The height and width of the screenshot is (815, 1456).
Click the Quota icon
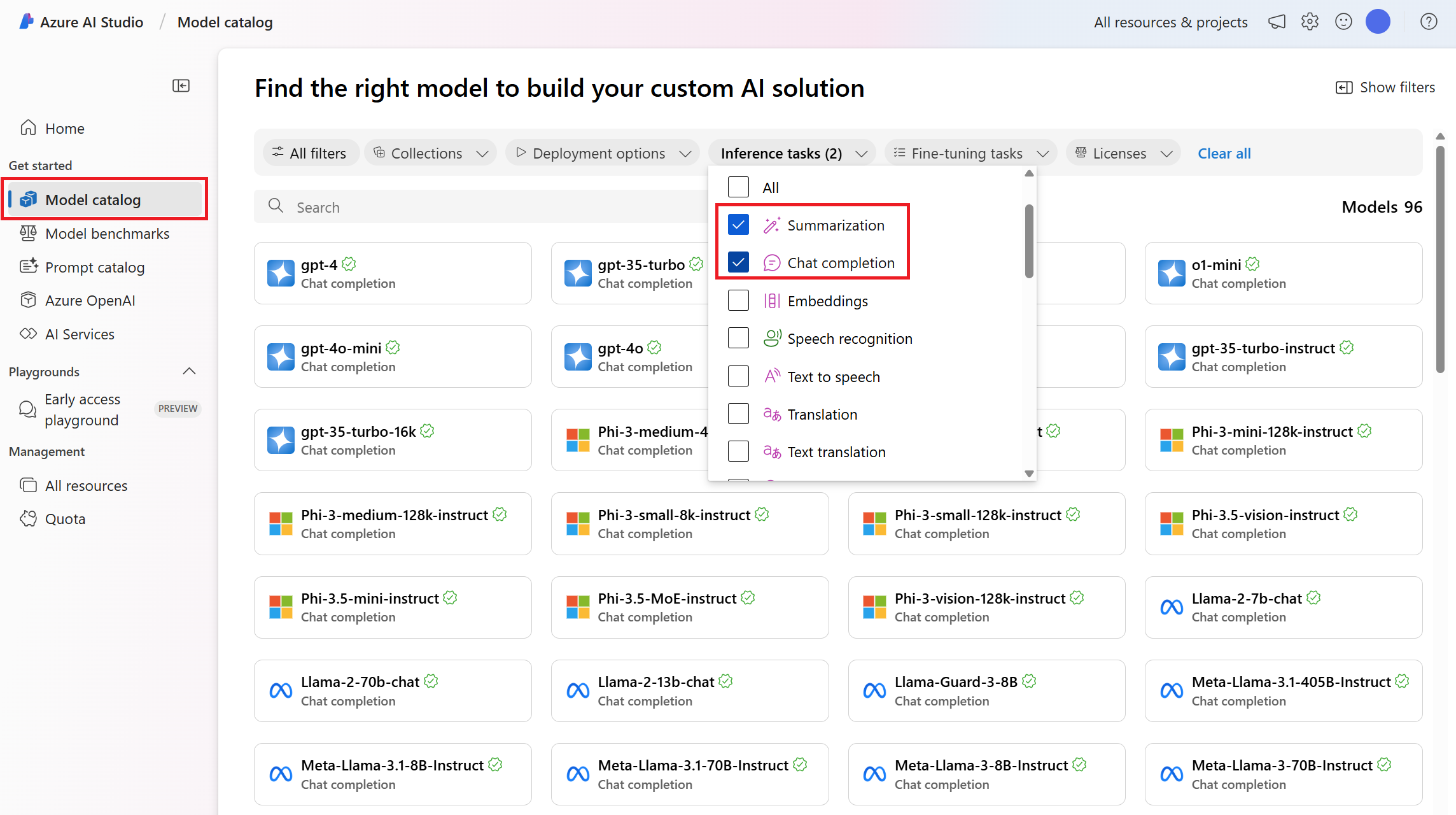28,518
